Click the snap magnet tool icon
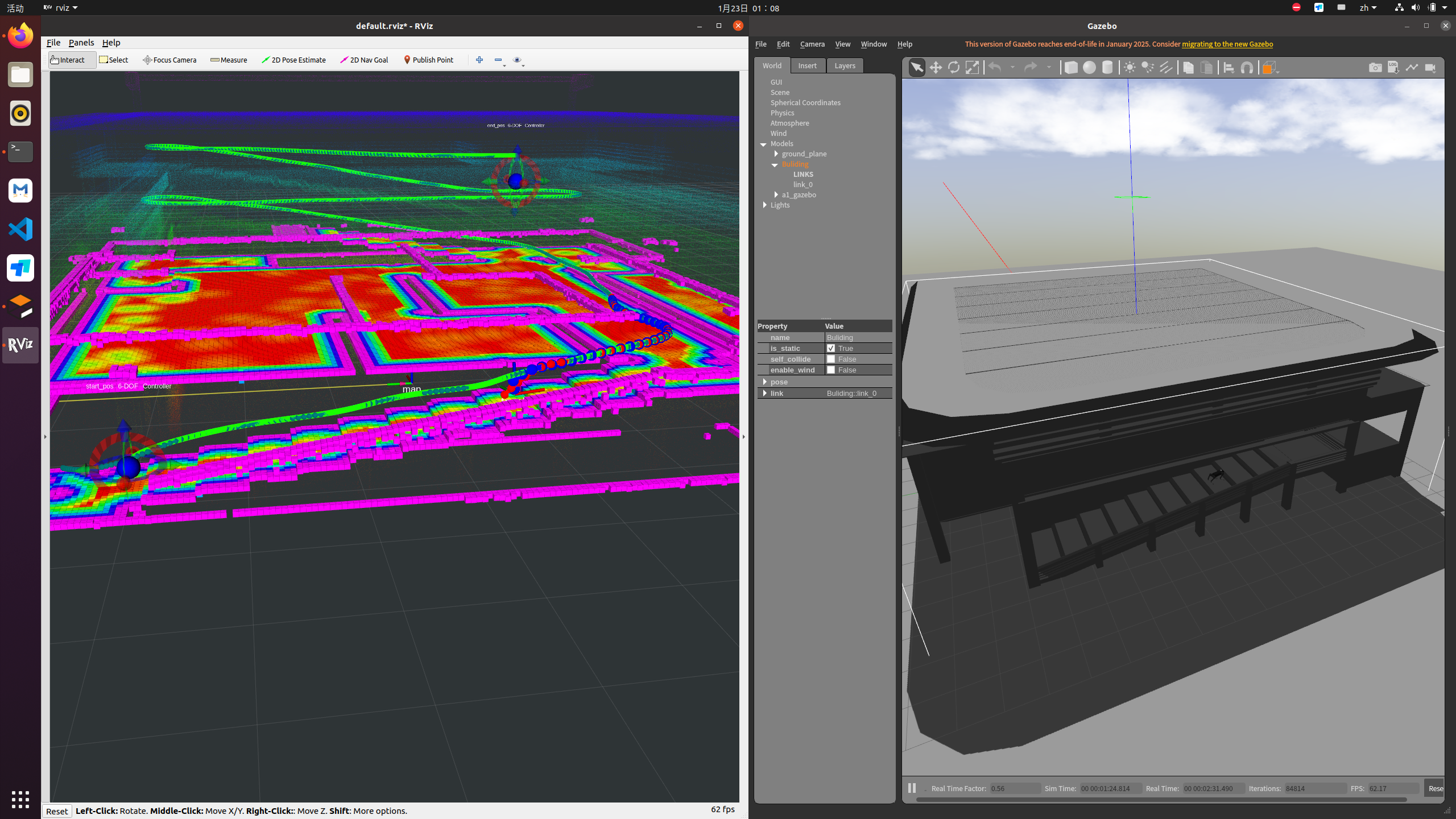 [x=1247, y=68]
